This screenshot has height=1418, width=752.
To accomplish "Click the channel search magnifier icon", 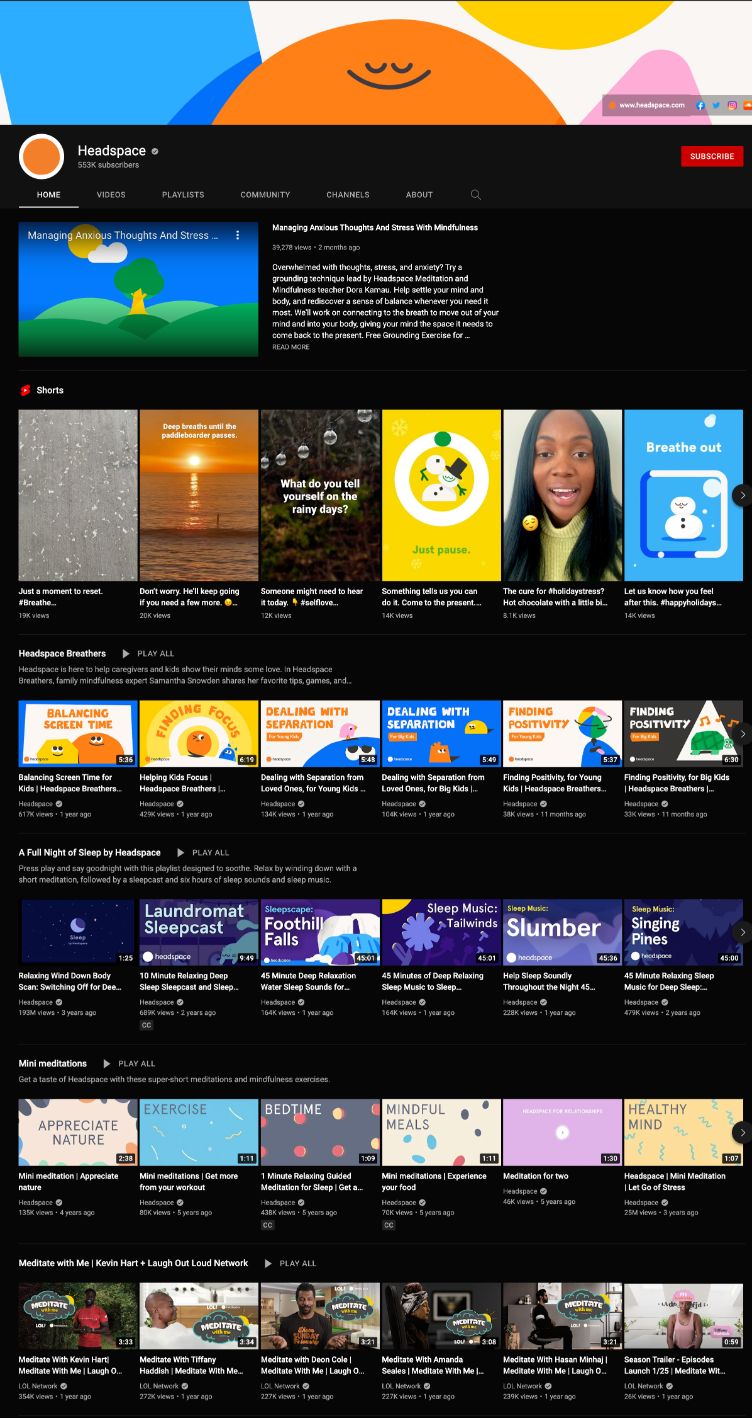I will (476, 195).
